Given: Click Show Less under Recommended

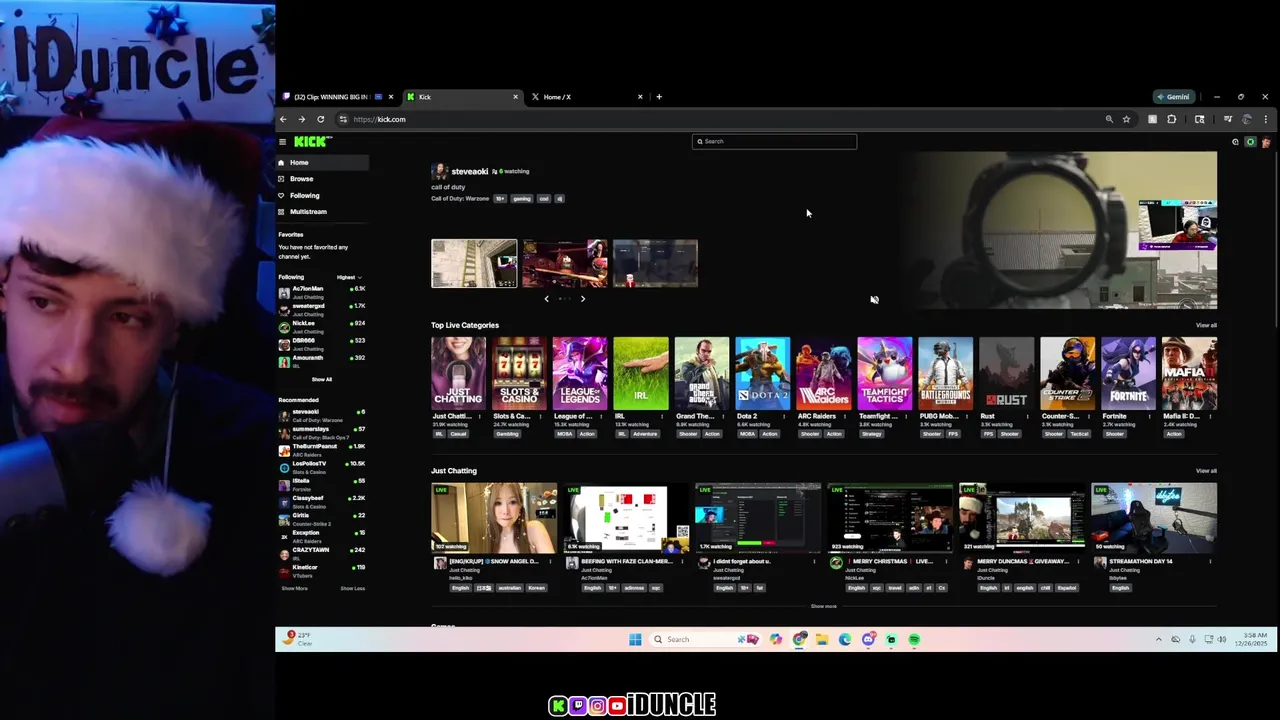Looking at the screenshot, I should [x=352, y=588].
